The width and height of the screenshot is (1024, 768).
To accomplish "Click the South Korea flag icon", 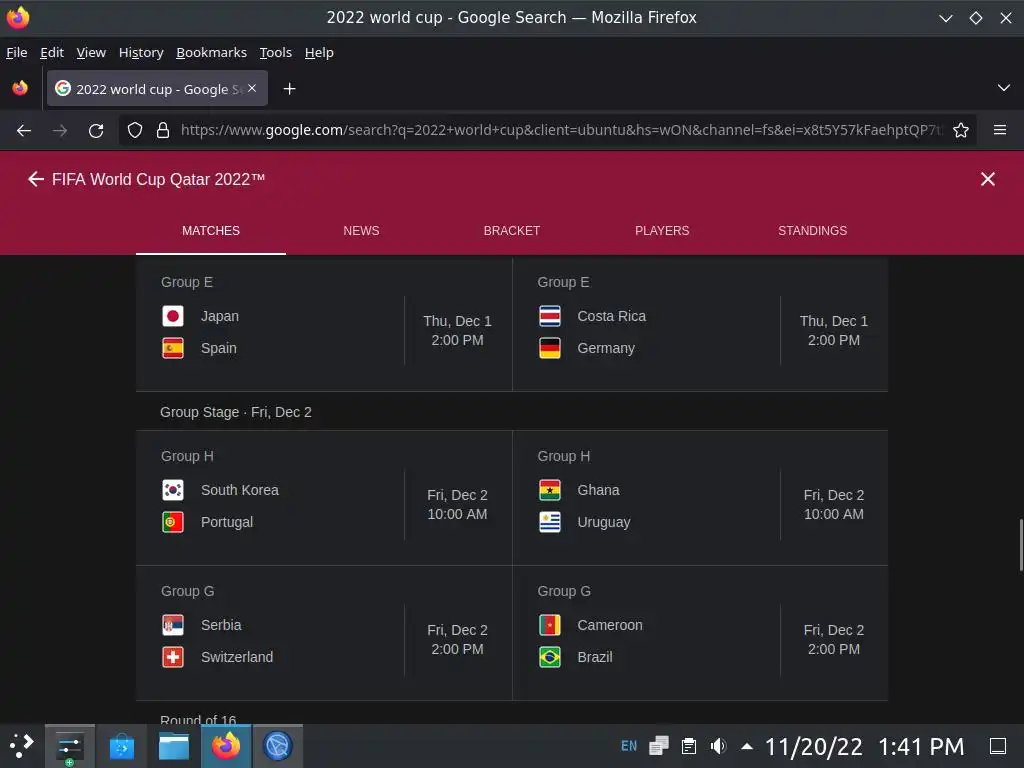I will (x=173, y=490).
